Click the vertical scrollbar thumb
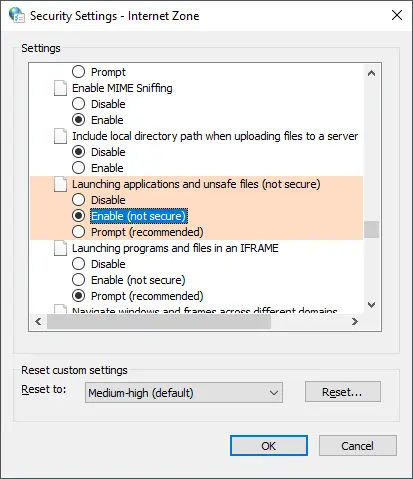The height and width of the screenshot is (479, 413). click(371, 229)
